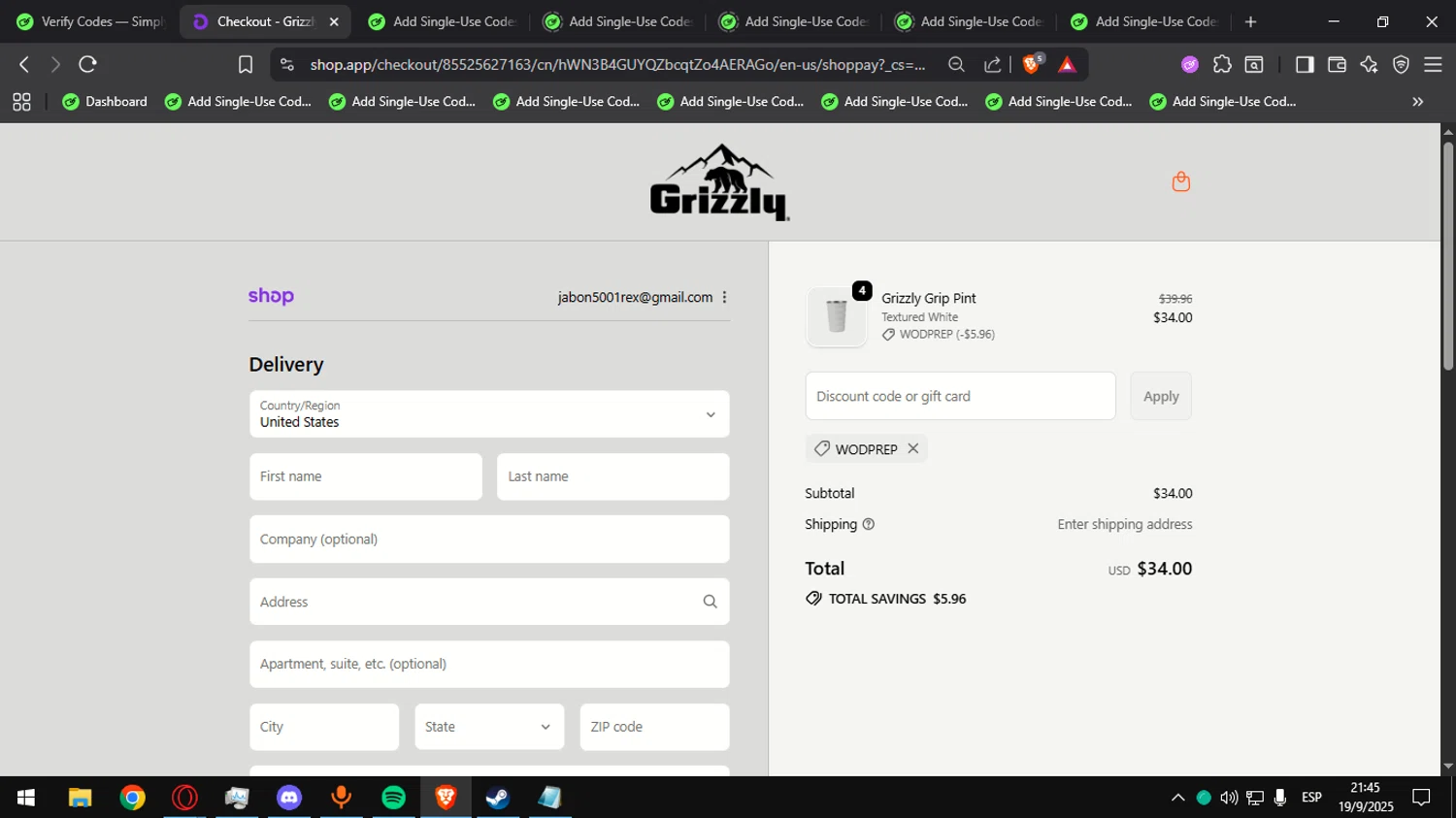The image size is (1456, 818).
Task: Click the Apartment, suite field
Action: point(489,665)
